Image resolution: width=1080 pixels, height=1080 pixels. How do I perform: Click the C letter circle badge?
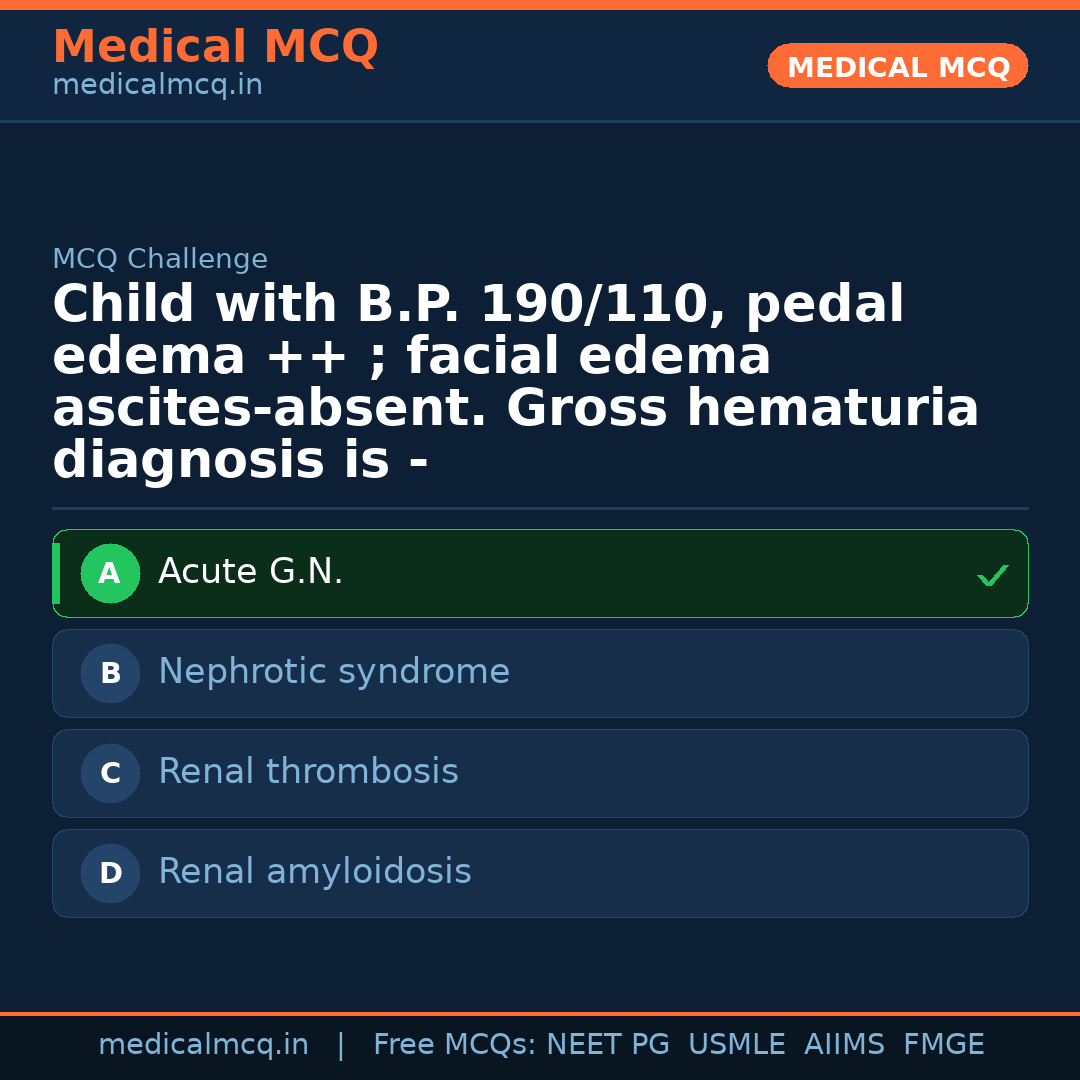click(x=110, y=774)
